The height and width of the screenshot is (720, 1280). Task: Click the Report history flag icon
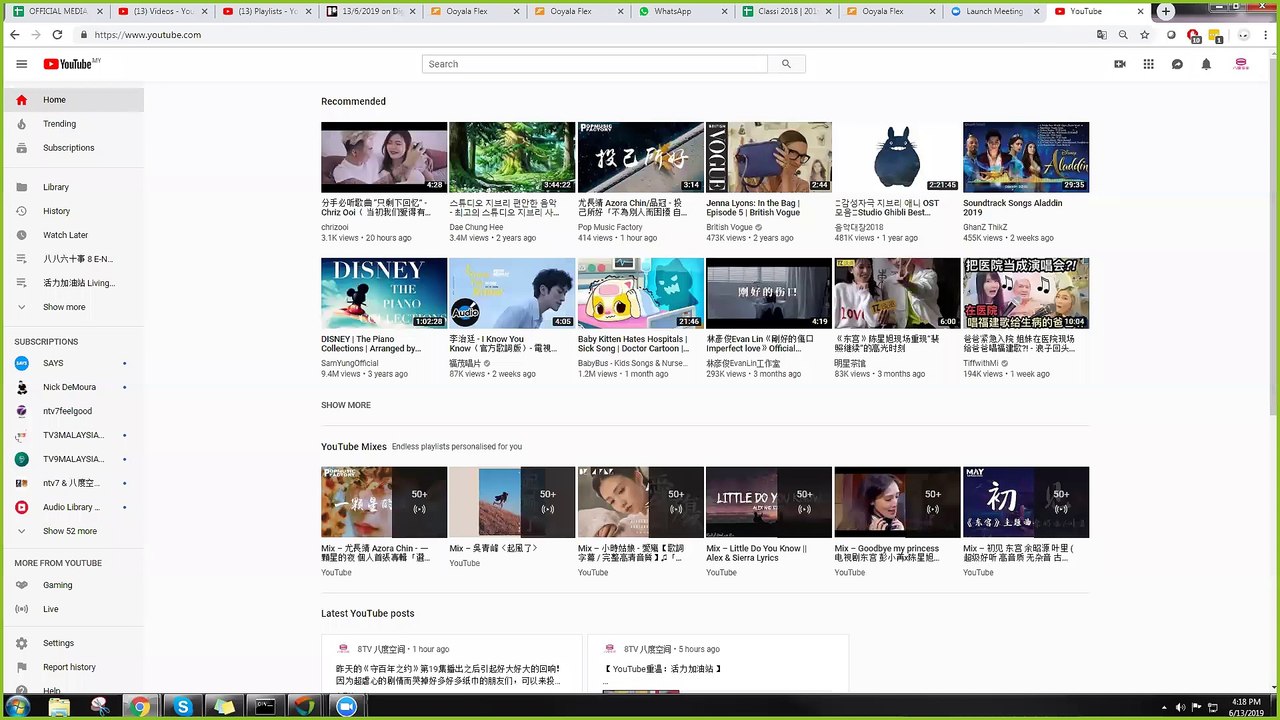coord(22,667)
